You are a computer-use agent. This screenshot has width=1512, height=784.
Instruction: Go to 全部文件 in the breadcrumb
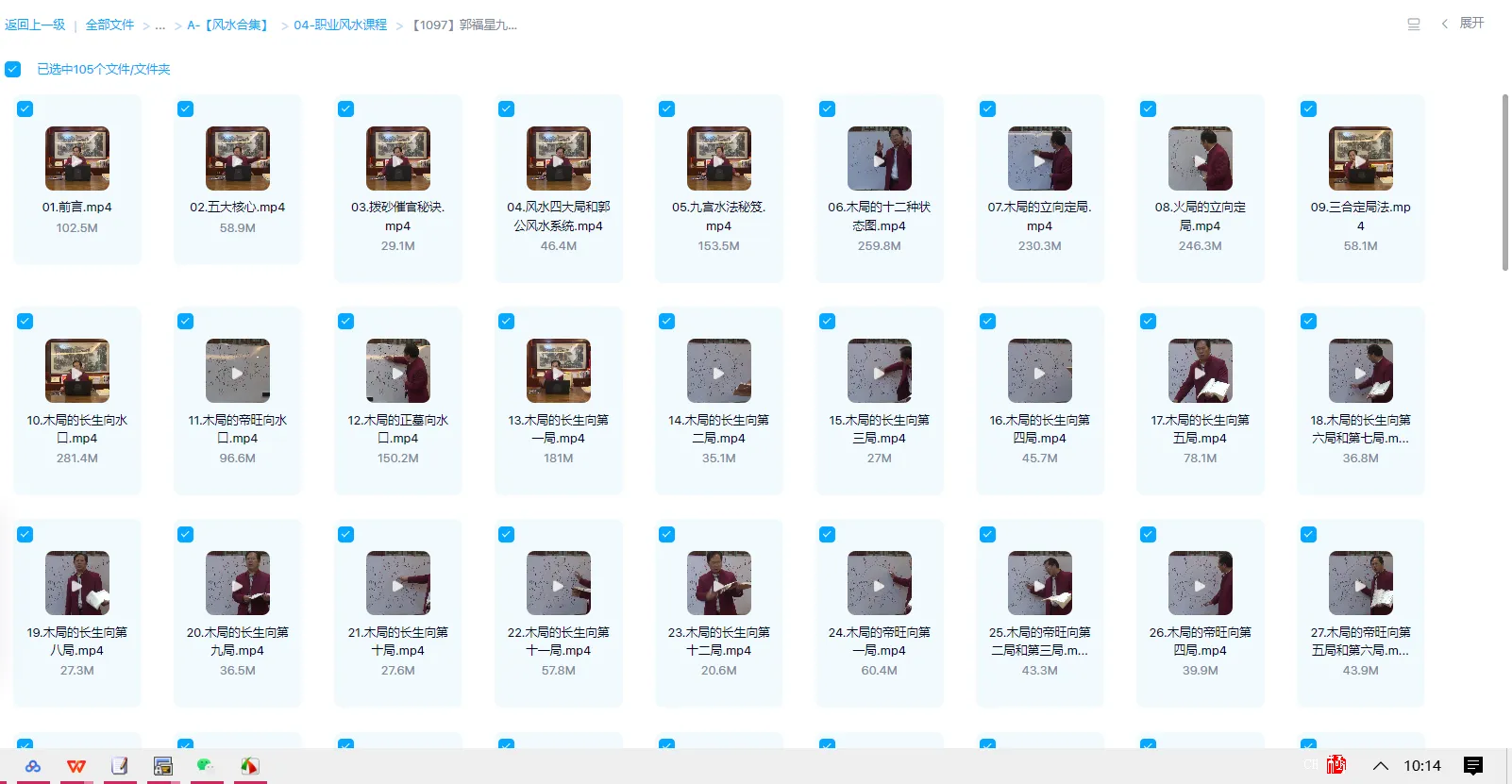tap(109, 25)
